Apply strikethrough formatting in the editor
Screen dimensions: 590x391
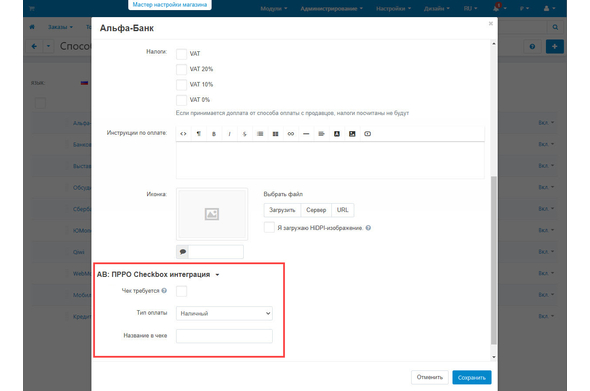tap(245, 134)
